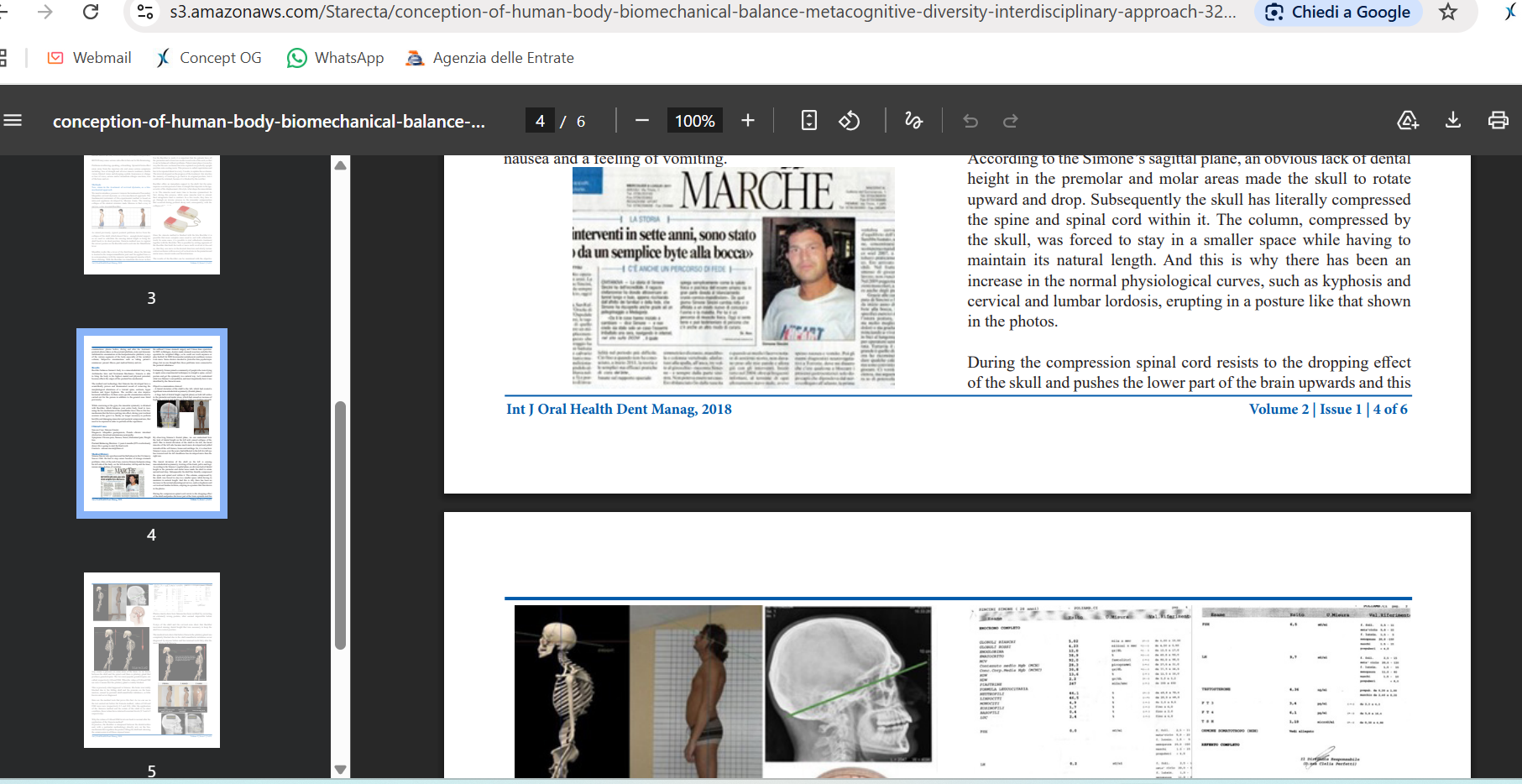Open page 3 thumbnail
Image resolution: width=1522 pixels, height=784 pixels.
[152, 215]
